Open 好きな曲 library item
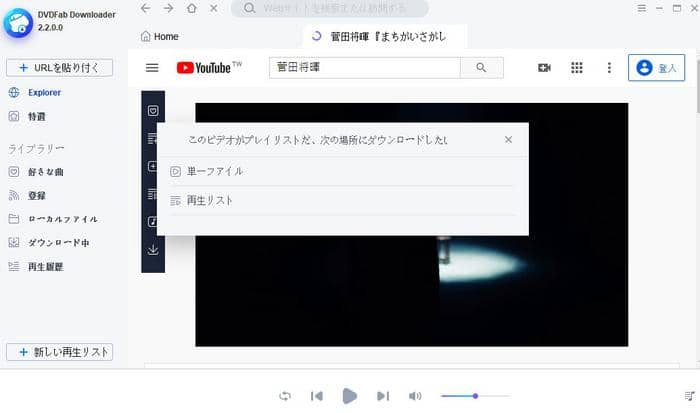Image resolution: width=700 pixels, height=413 pixels. click(36, 172)
